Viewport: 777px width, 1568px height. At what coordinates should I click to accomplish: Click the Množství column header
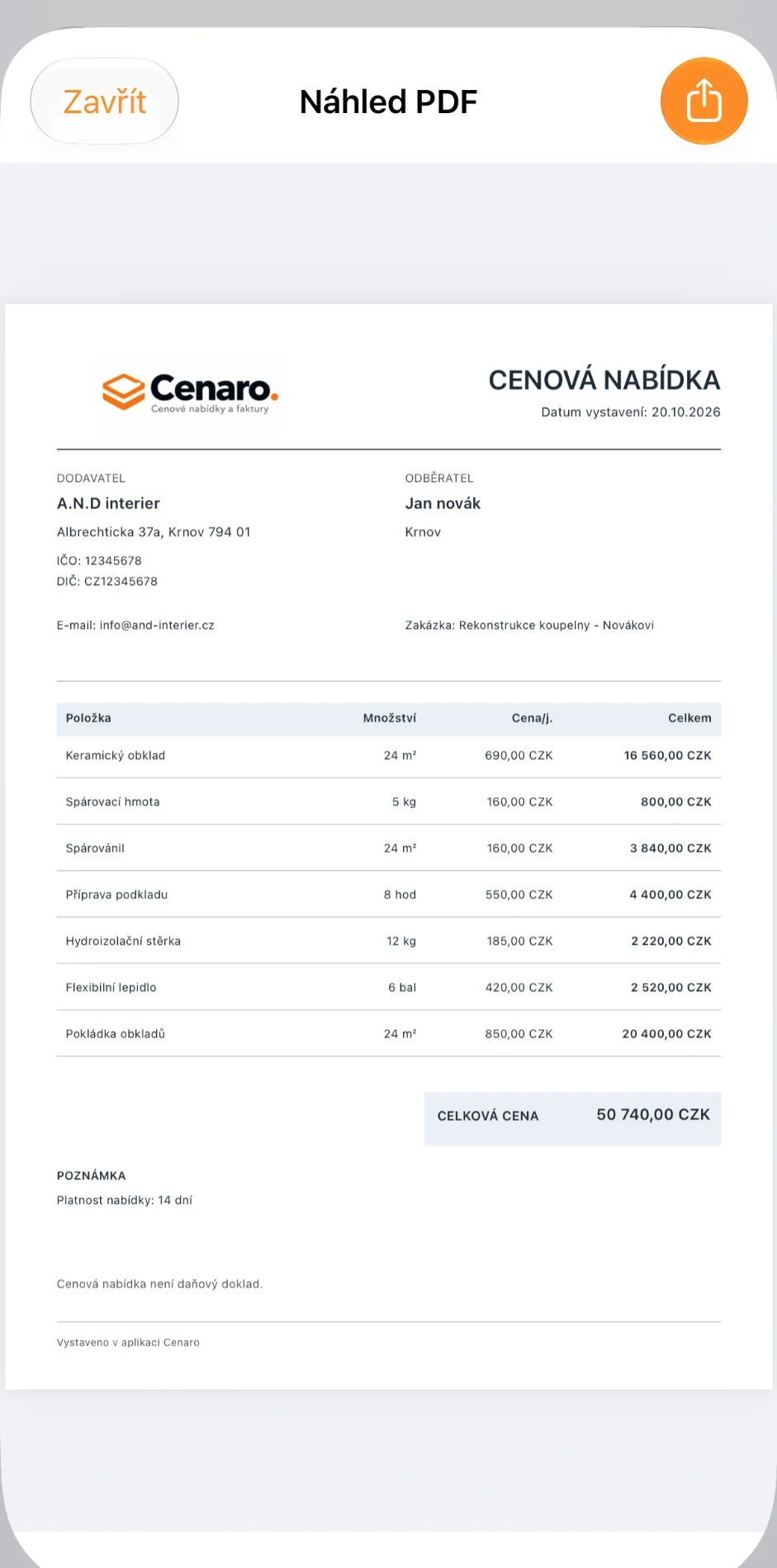click(x=390, y=718)
